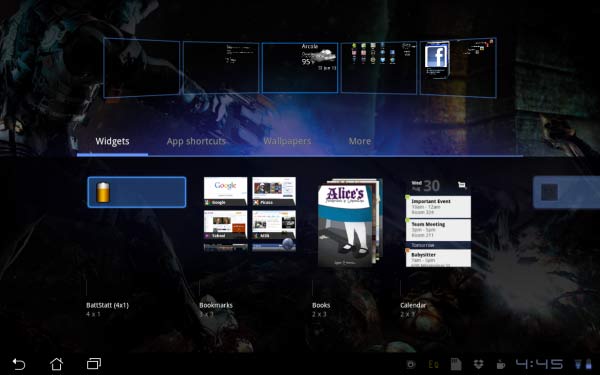Choose the Books widget with Alice's cover
Viewport: 600px width, 375px height.
349,223
